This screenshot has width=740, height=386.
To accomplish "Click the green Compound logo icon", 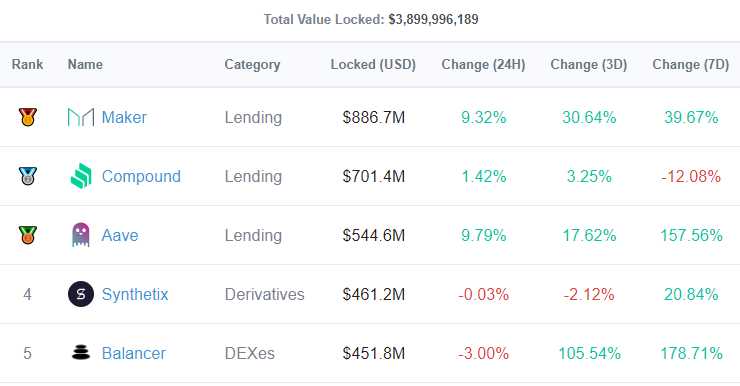I will click(x=81, y=176).
